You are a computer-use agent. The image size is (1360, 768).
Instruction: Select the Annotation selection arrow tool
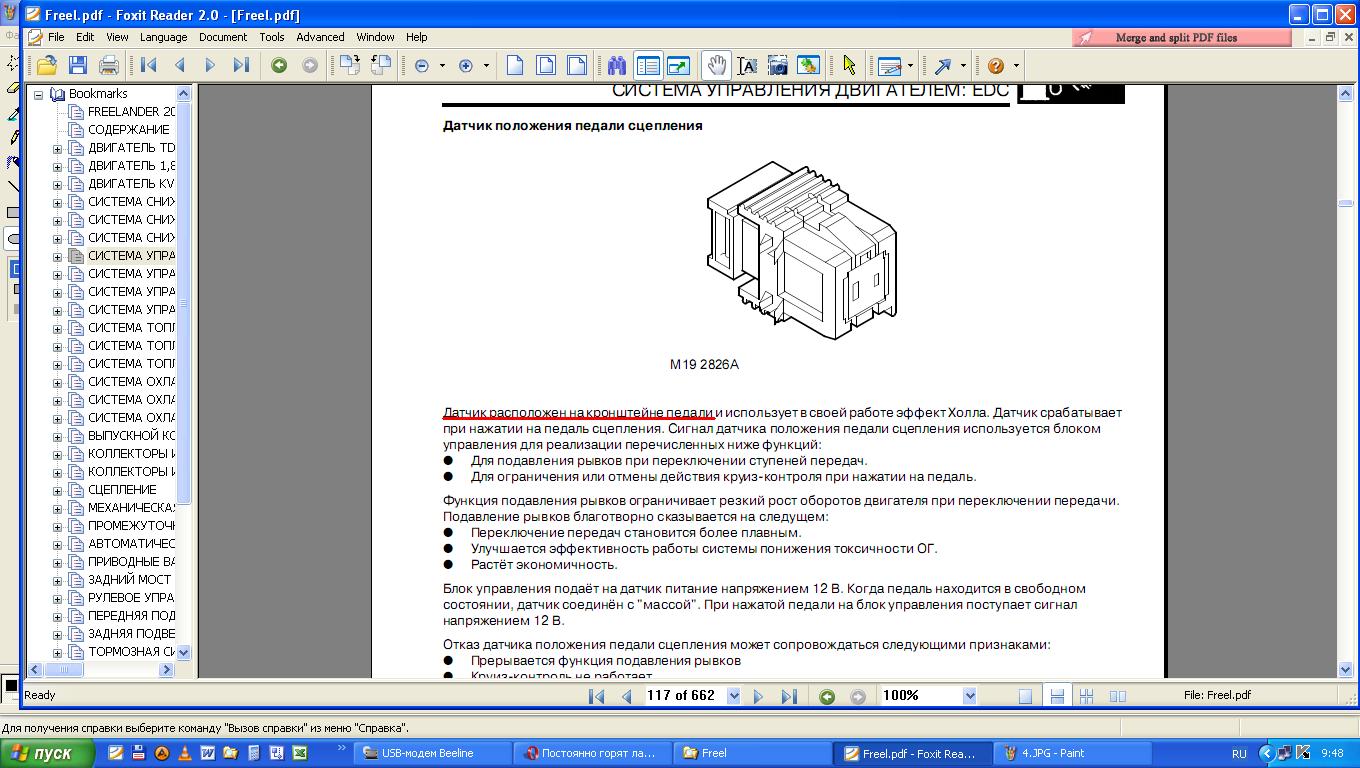tap(849, 66)
